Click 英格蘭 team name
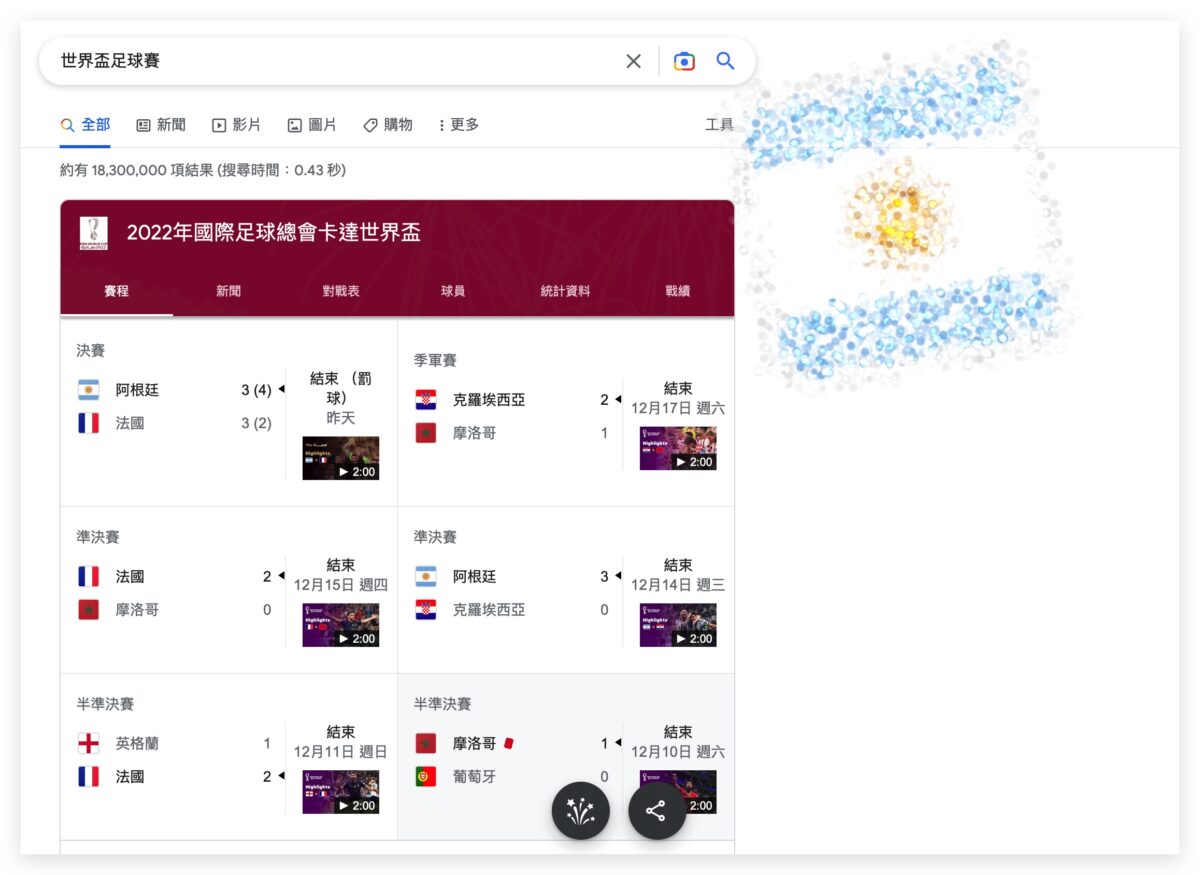Viewport: 1200px width, 875px height. point(137,744)
